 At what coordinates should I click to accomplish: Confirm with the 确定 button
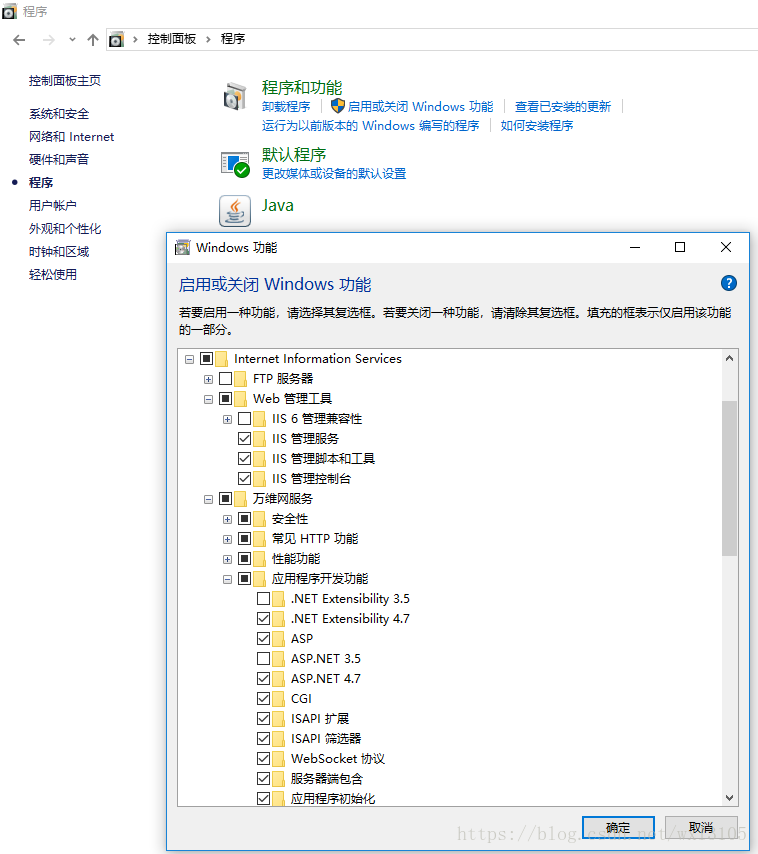[618, 827]
